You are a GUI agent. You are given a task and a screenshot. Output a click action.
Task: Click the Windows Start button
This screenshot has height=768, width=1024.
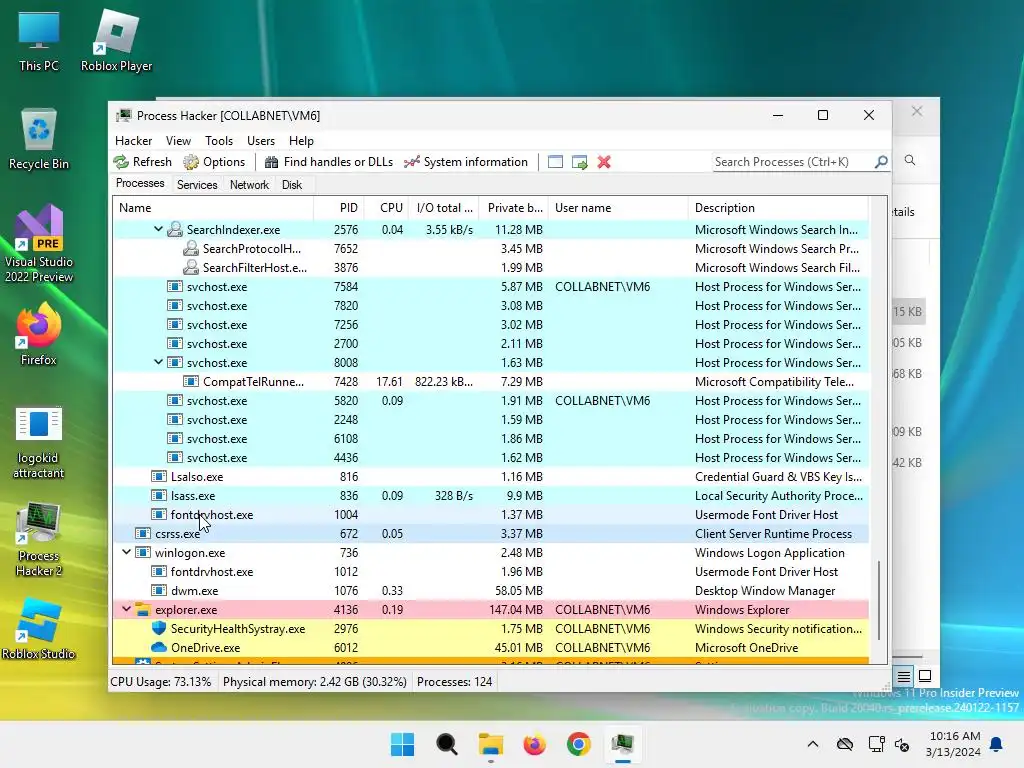point(402,744)
